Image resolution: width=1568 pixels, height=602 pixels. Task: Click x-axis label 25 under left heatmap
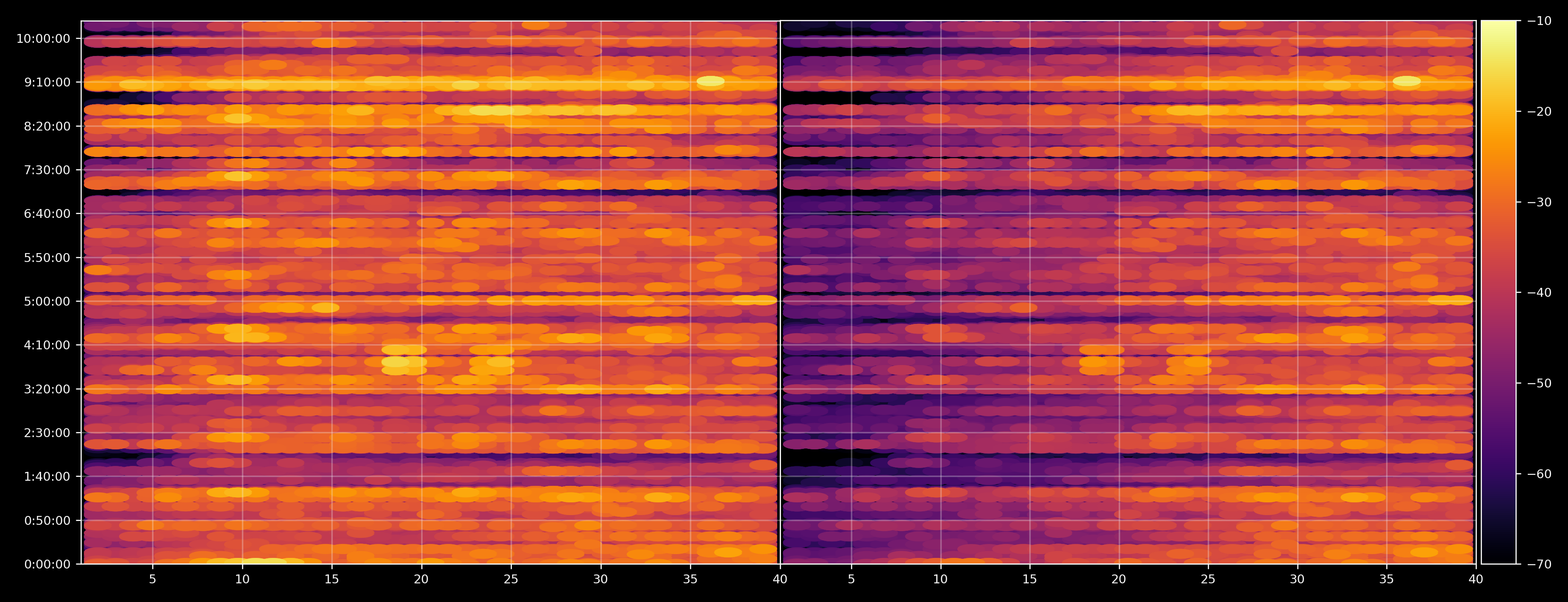512,580
